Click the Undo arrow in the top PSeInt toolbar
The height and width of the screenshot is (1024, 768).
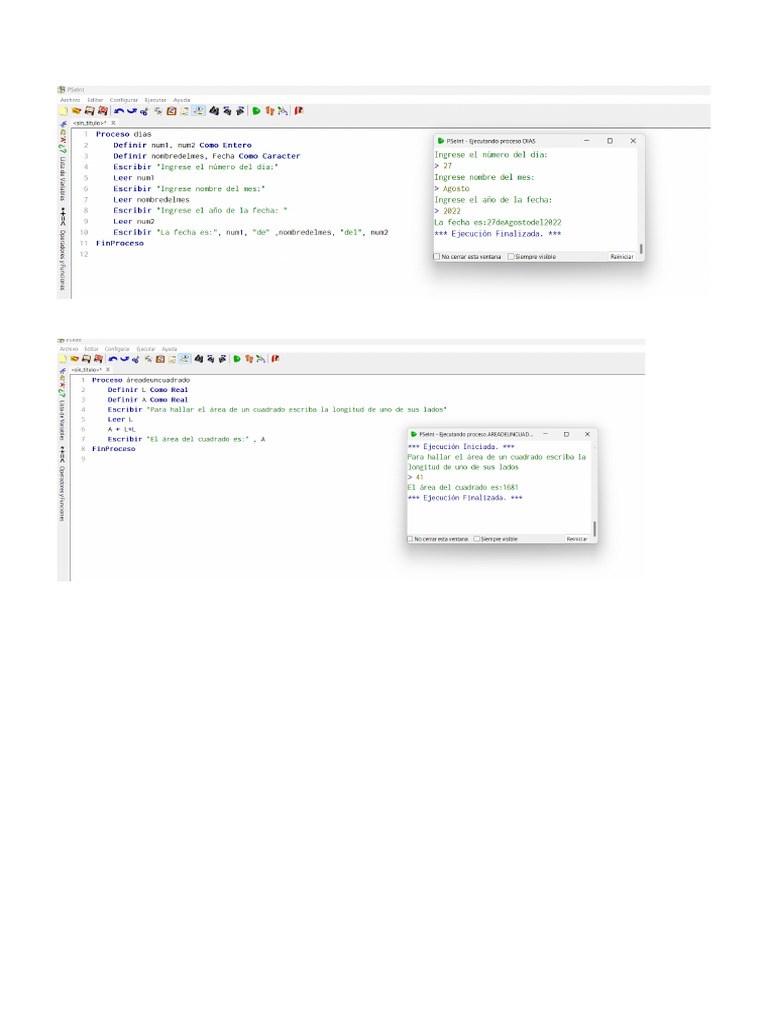pyautogui.click(x=119, y=111)
